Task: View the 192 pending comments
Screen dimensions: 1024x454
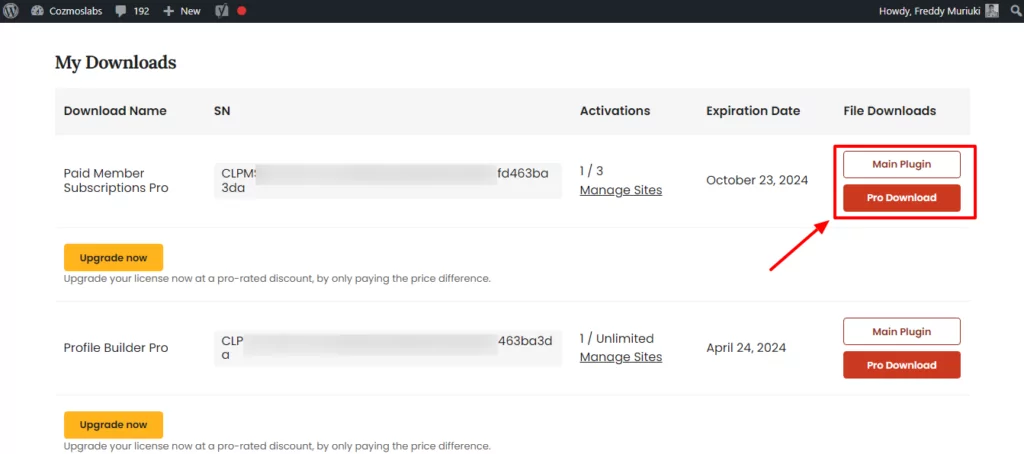Action: (x=132, y=11)
